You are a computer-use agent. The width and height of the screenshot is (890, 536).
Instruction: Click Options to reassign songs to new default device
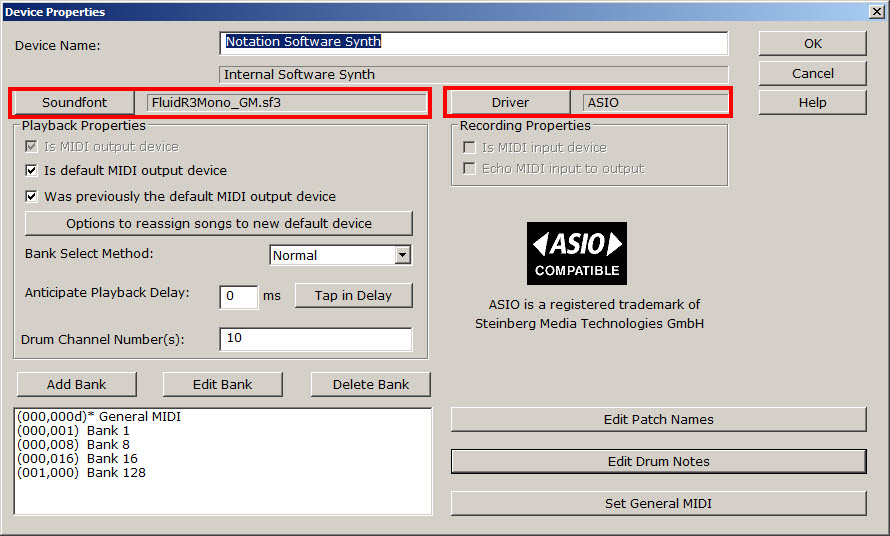[x=219, y=223]
